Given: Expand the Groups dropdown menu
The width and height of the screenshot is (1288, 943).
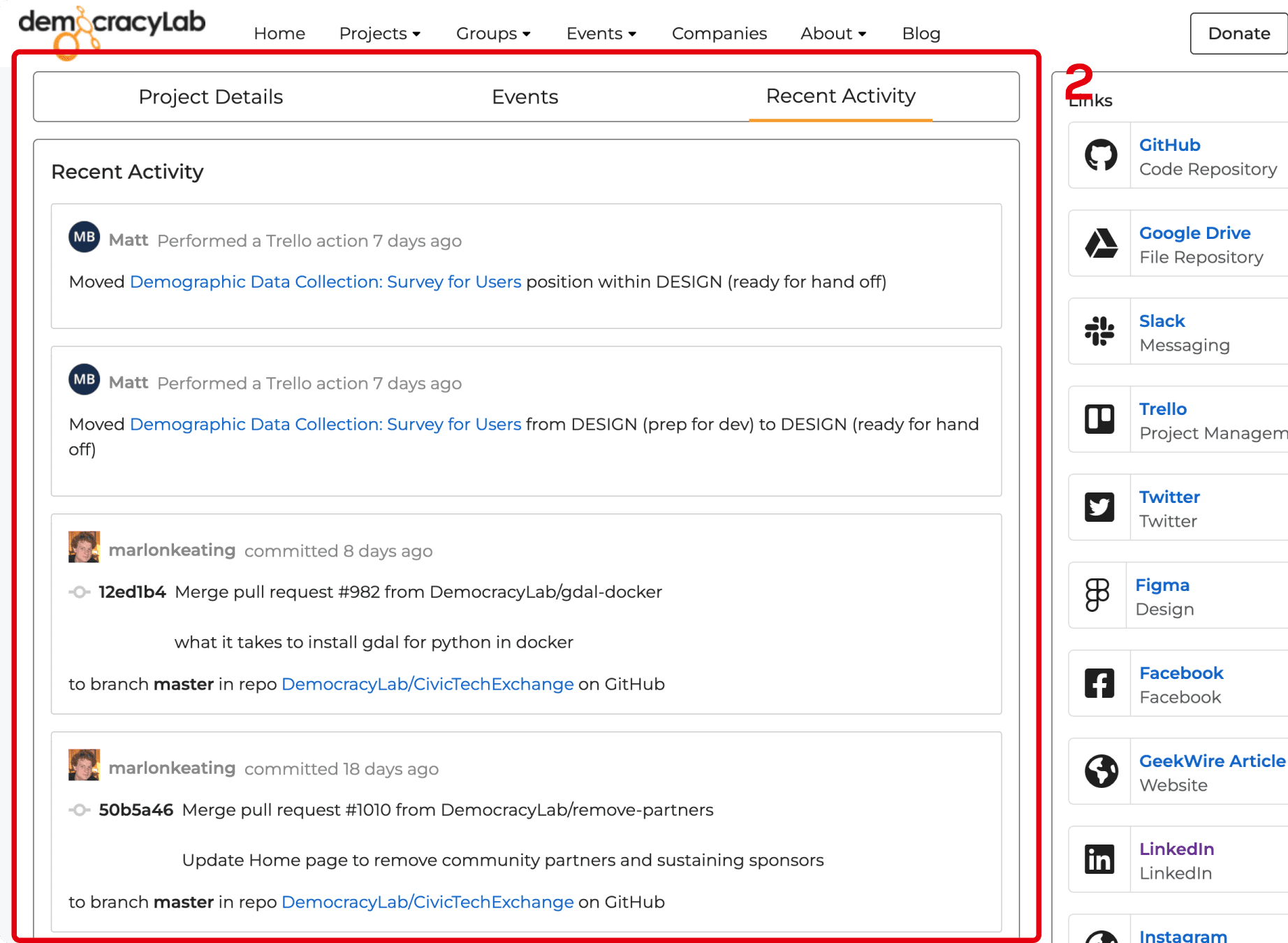Looking at the screenshot, I should click(x=494, y=34).
